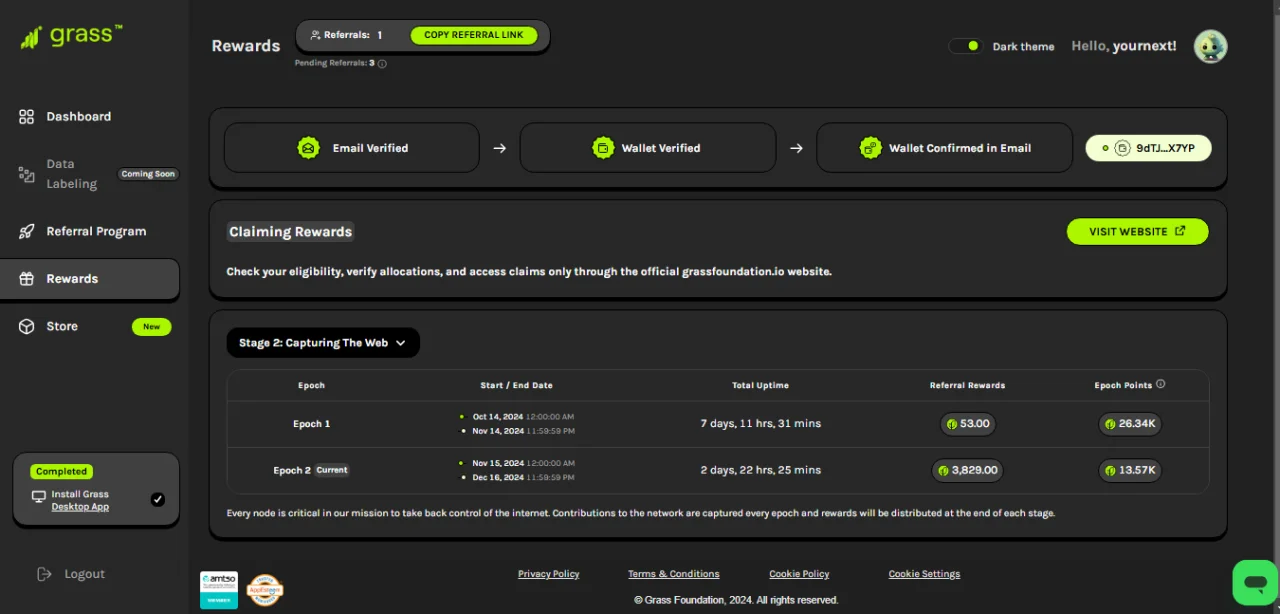
Task: Select the Rewards menu item
Action: [x=90, y=279]
